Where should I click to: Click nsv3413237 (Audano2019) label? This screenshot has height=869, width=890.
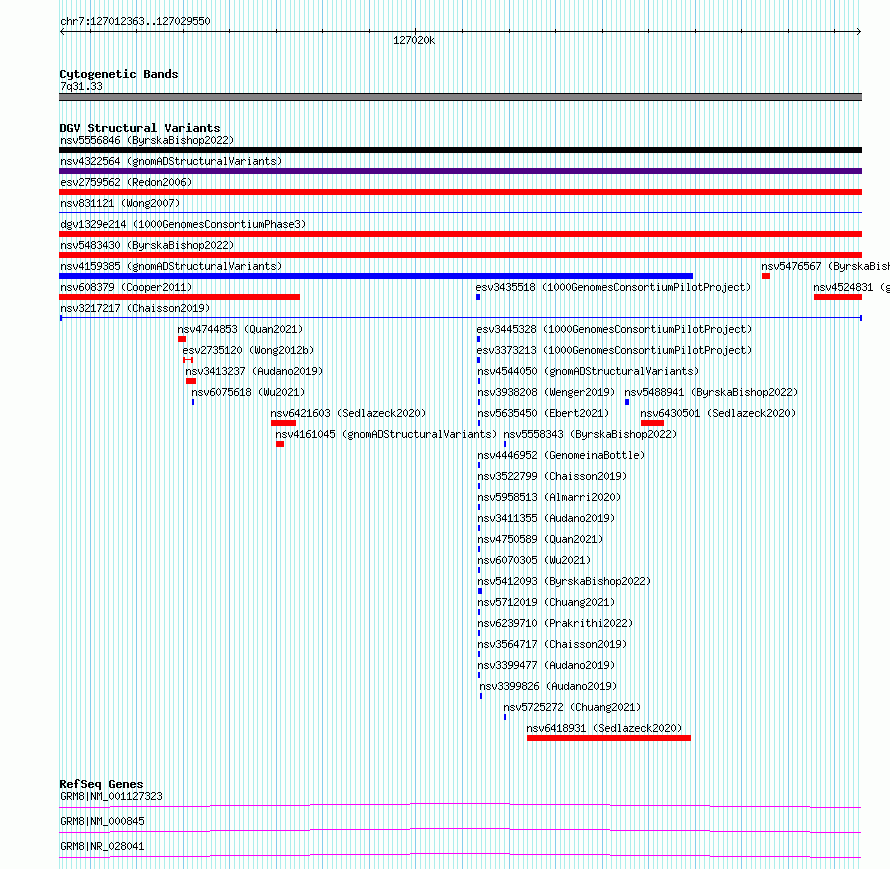point(254,371)
